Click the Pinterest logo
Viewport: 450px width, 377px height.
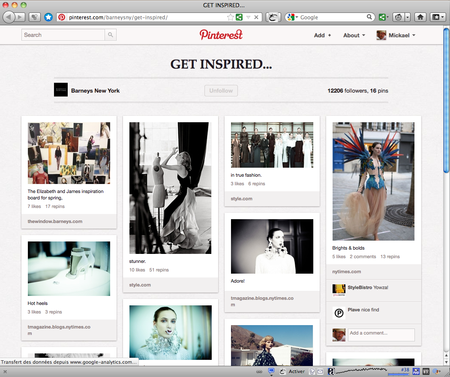coord(221,34)
